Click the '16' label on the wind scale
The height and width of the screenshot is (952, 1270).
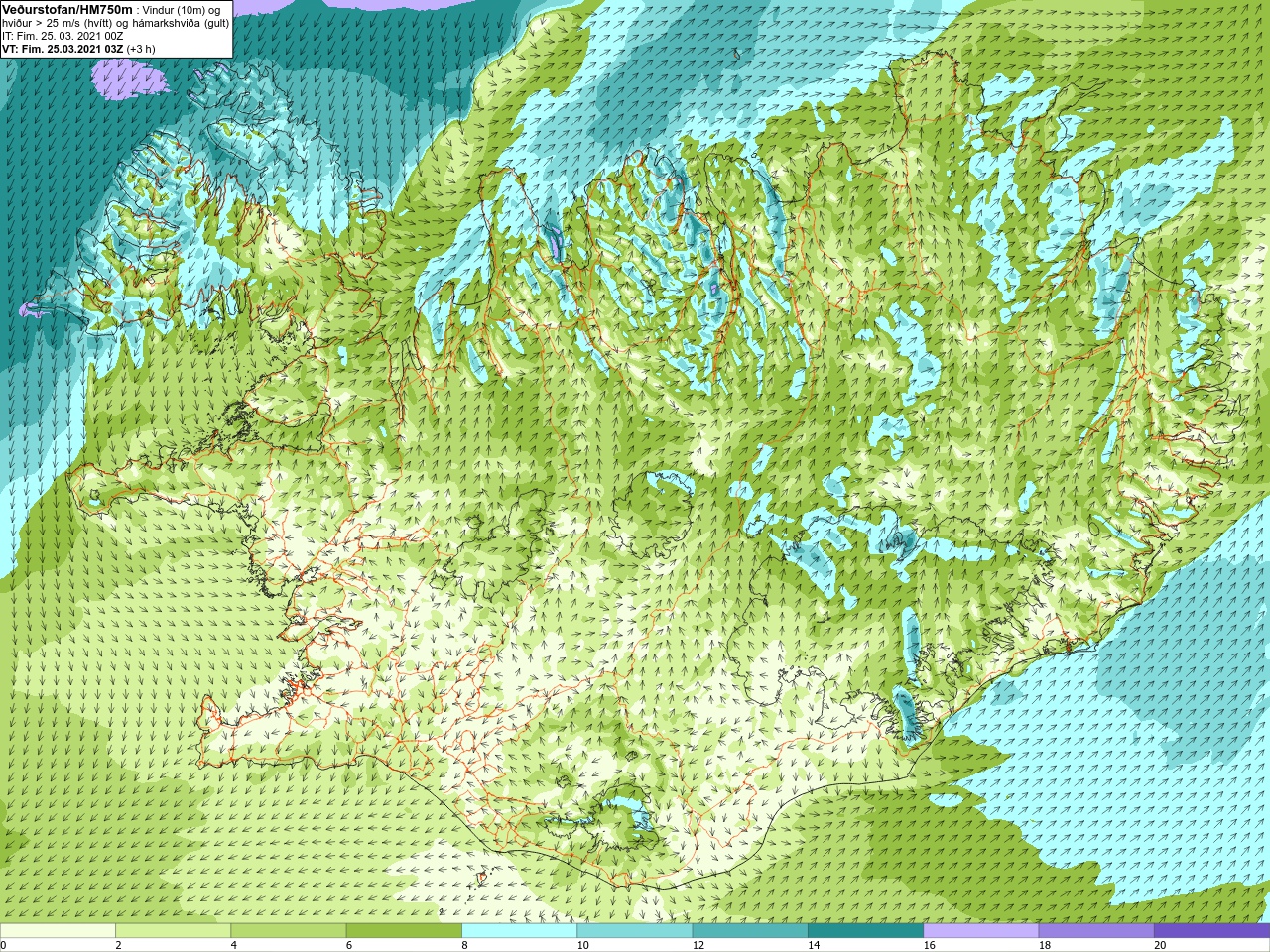click(x=929, y=945)
